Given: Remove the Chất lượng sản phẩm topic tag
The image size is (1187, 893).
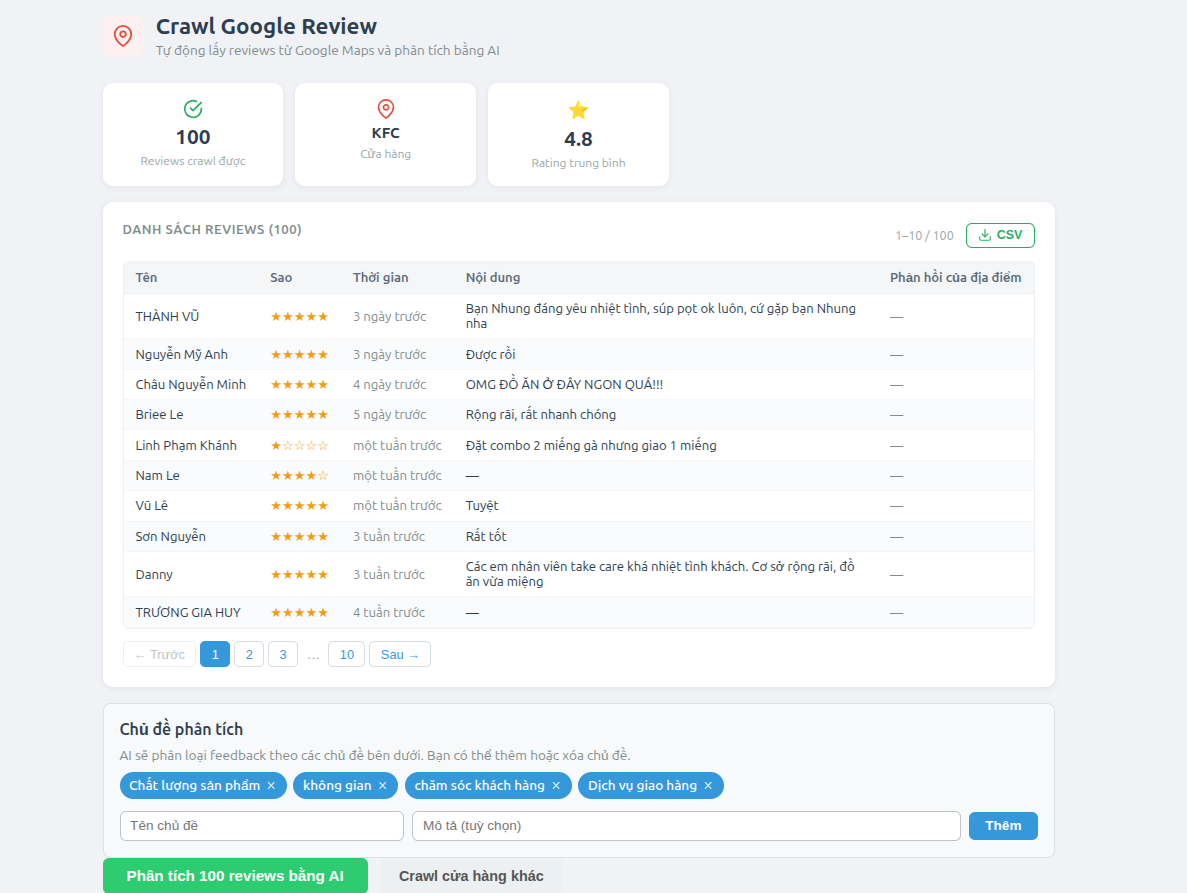Looking at the screenshot, I should coord(271,786).
